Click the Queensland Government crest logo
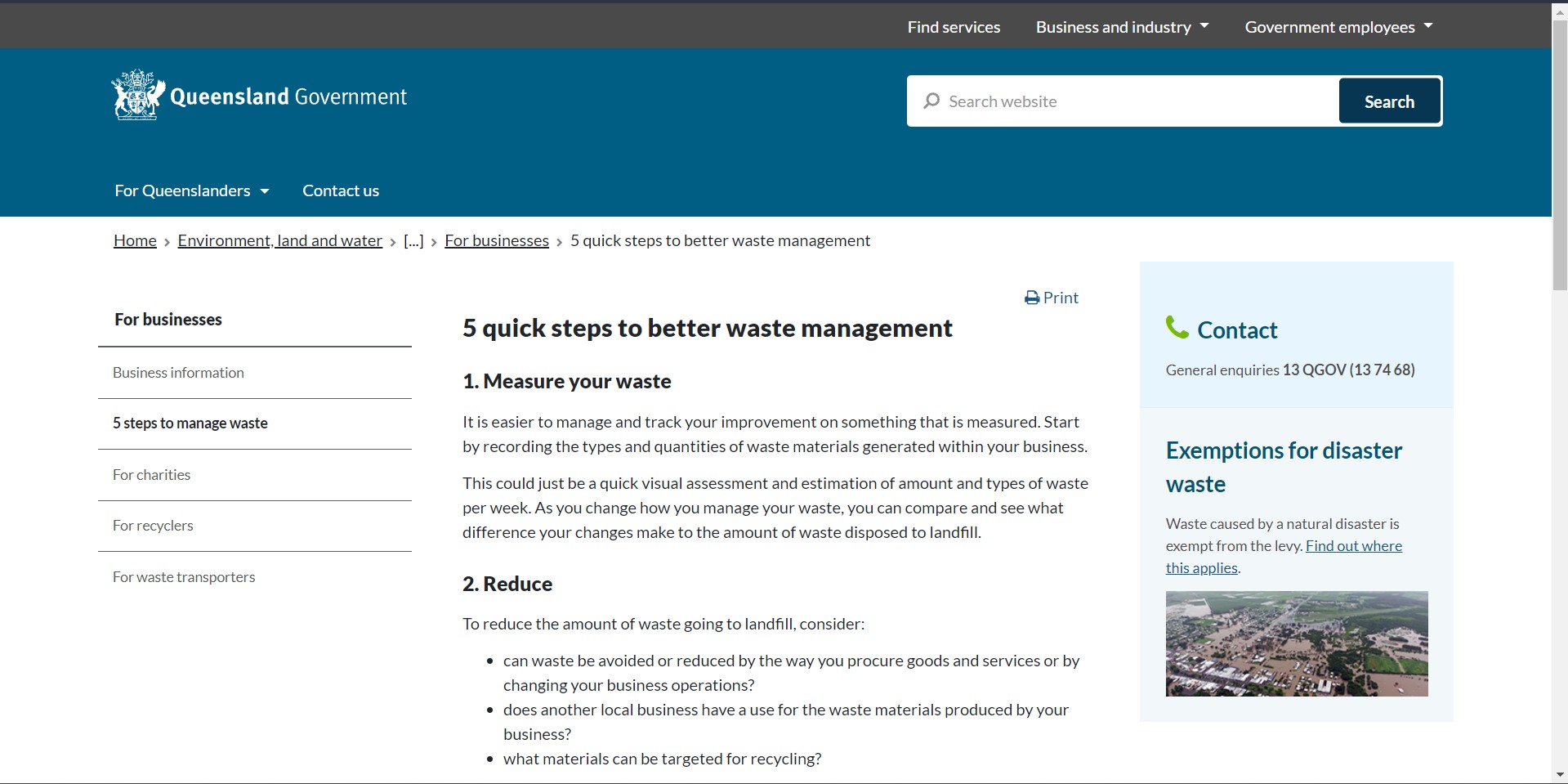 138,95
